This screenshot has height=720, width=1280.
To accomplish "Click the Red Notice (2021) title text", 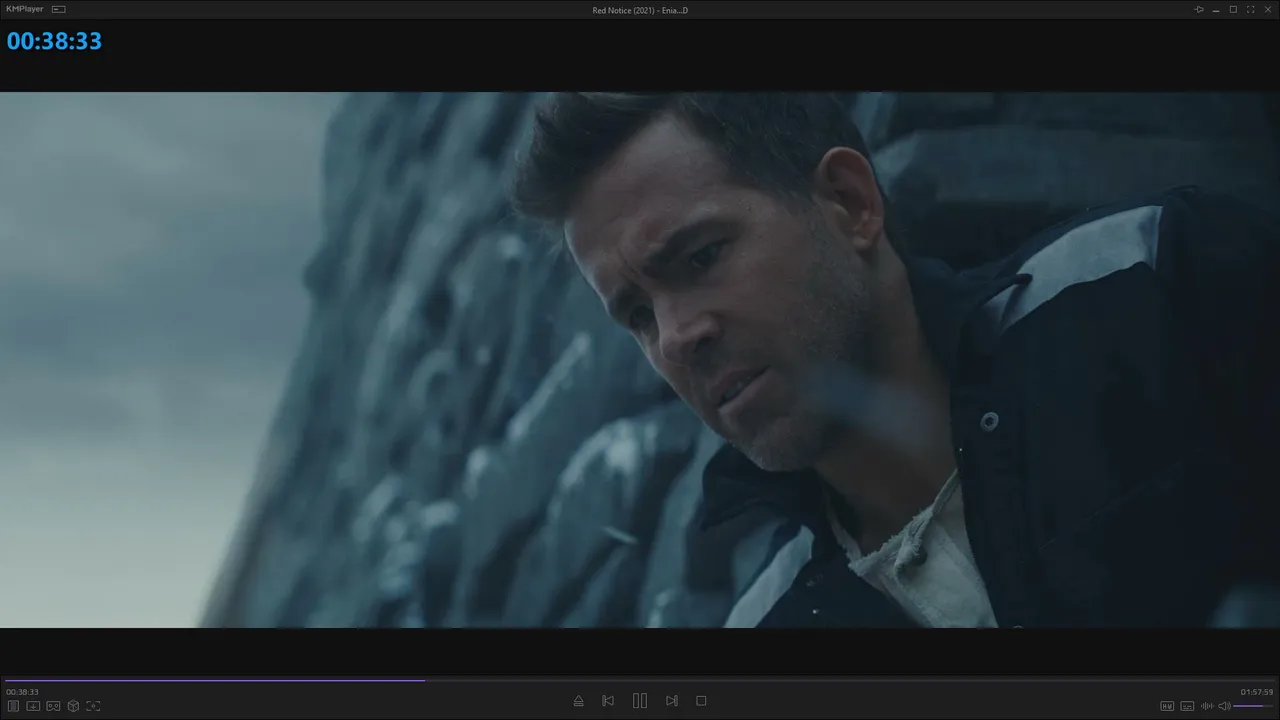I will click(640, 10).
